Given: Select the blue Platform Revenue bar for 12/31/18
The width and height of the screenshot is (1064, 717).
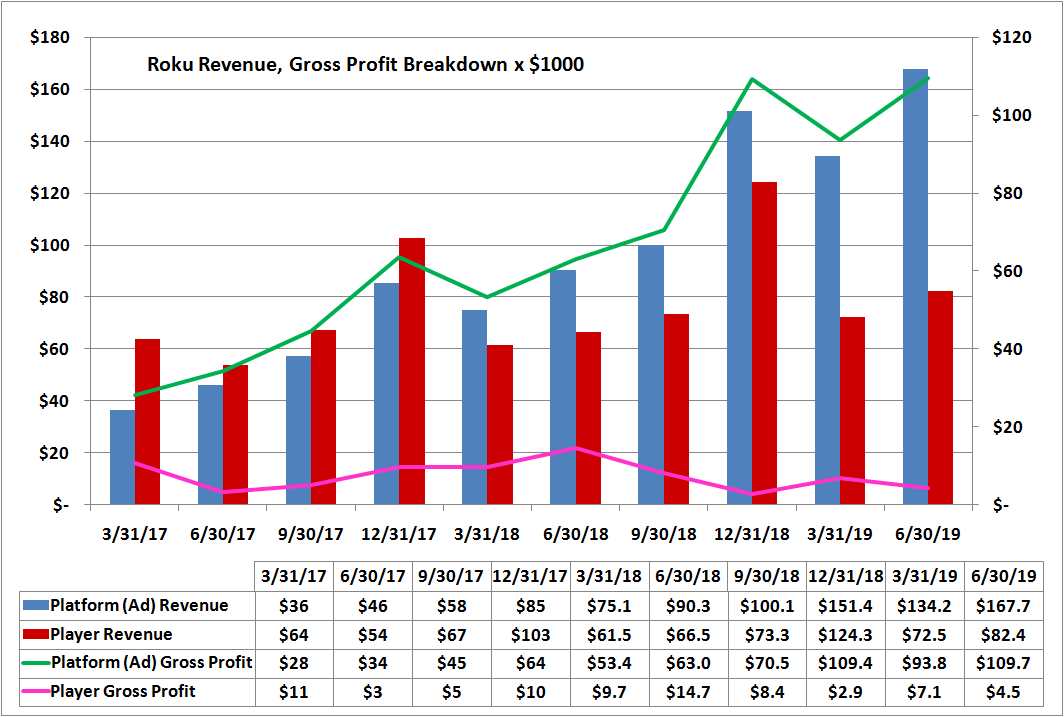Looking at the screenshot, I should coord(739,307).
